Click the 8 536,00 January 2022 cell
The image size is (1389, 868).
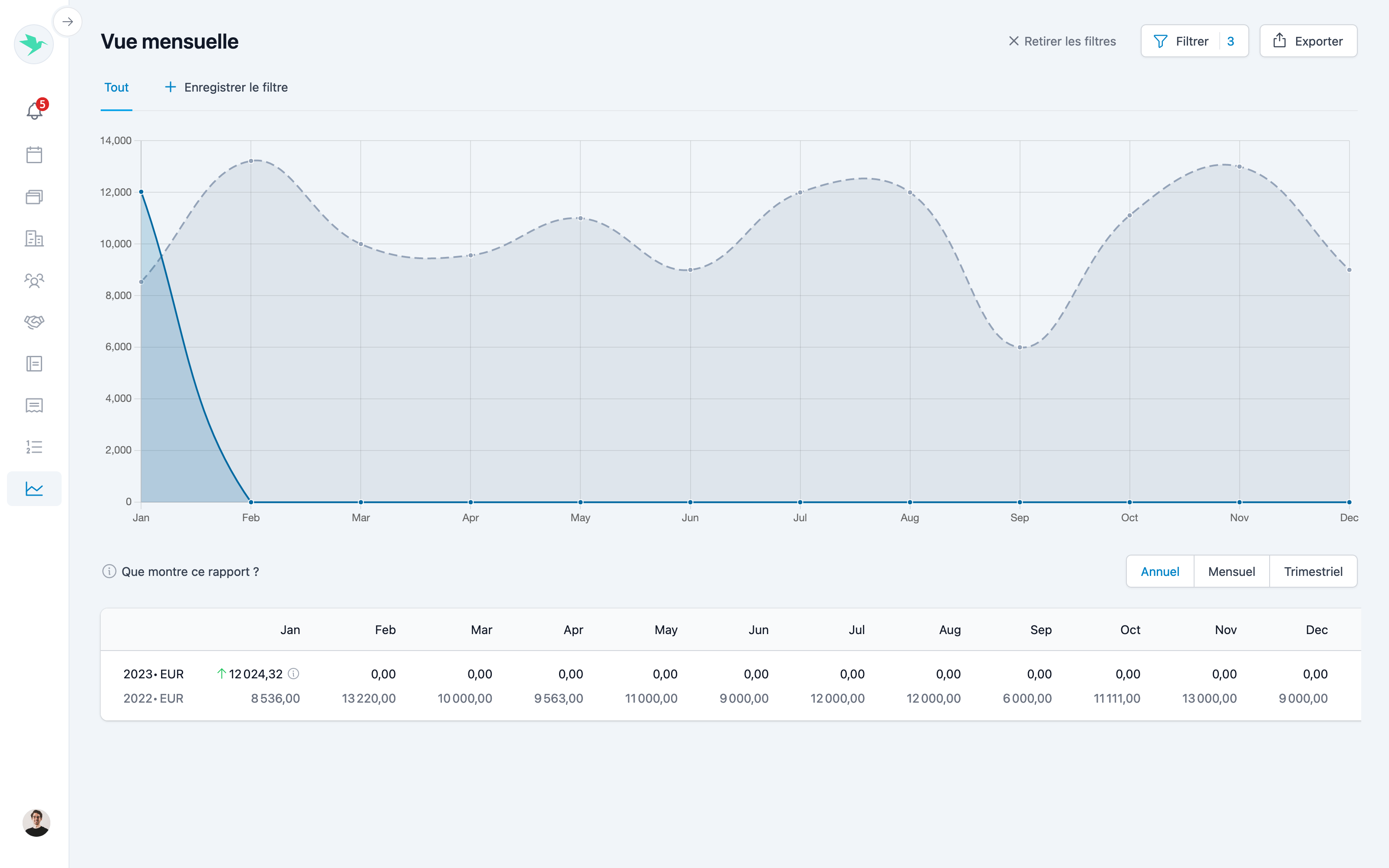(275, 698)
